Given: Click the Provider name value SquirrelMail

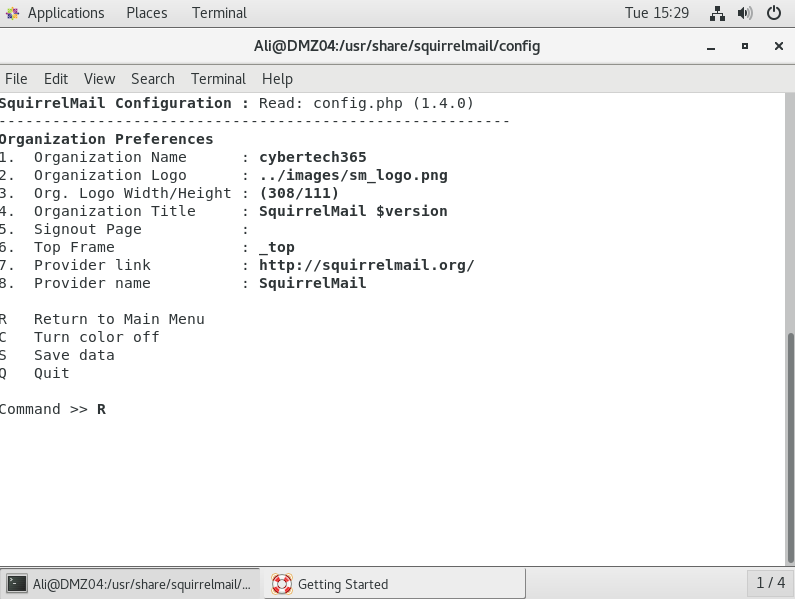Looking at the screenshot, I should tap(312, 284).
